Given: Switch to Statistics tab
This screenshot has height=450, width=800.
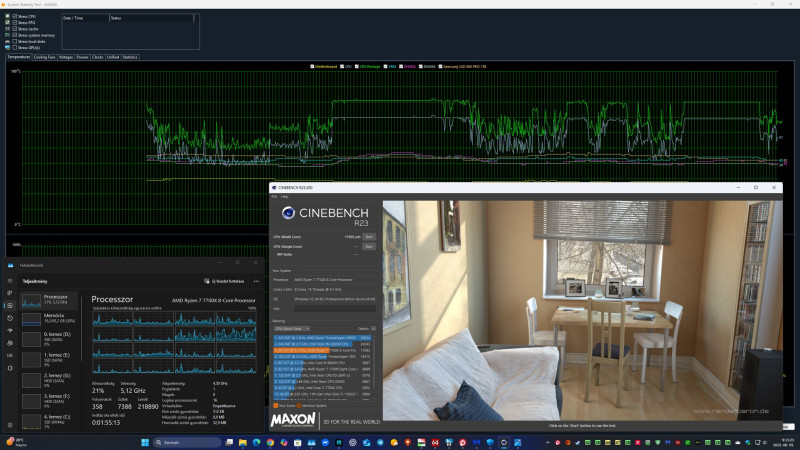Looking at the screenshot, I should (x=130, y=57).
